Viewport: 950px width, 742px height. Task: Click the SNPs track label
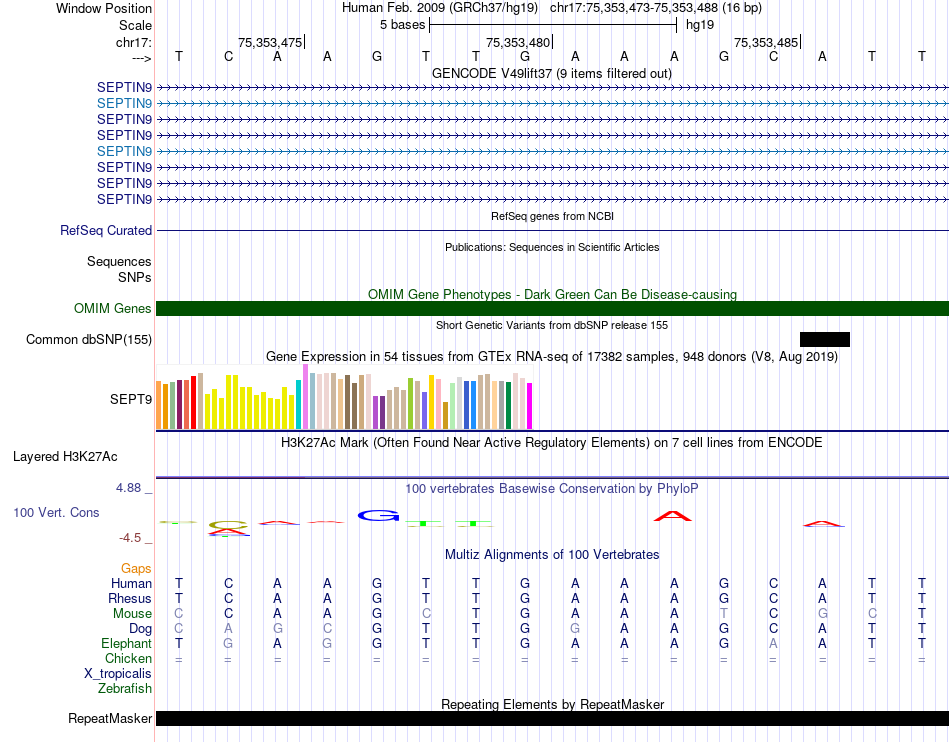[x=135, y=277]
